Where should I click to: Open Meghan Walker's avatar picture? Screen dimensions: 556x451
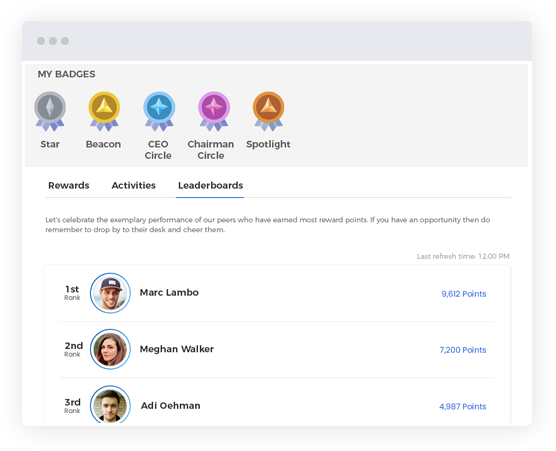(110, 349)
